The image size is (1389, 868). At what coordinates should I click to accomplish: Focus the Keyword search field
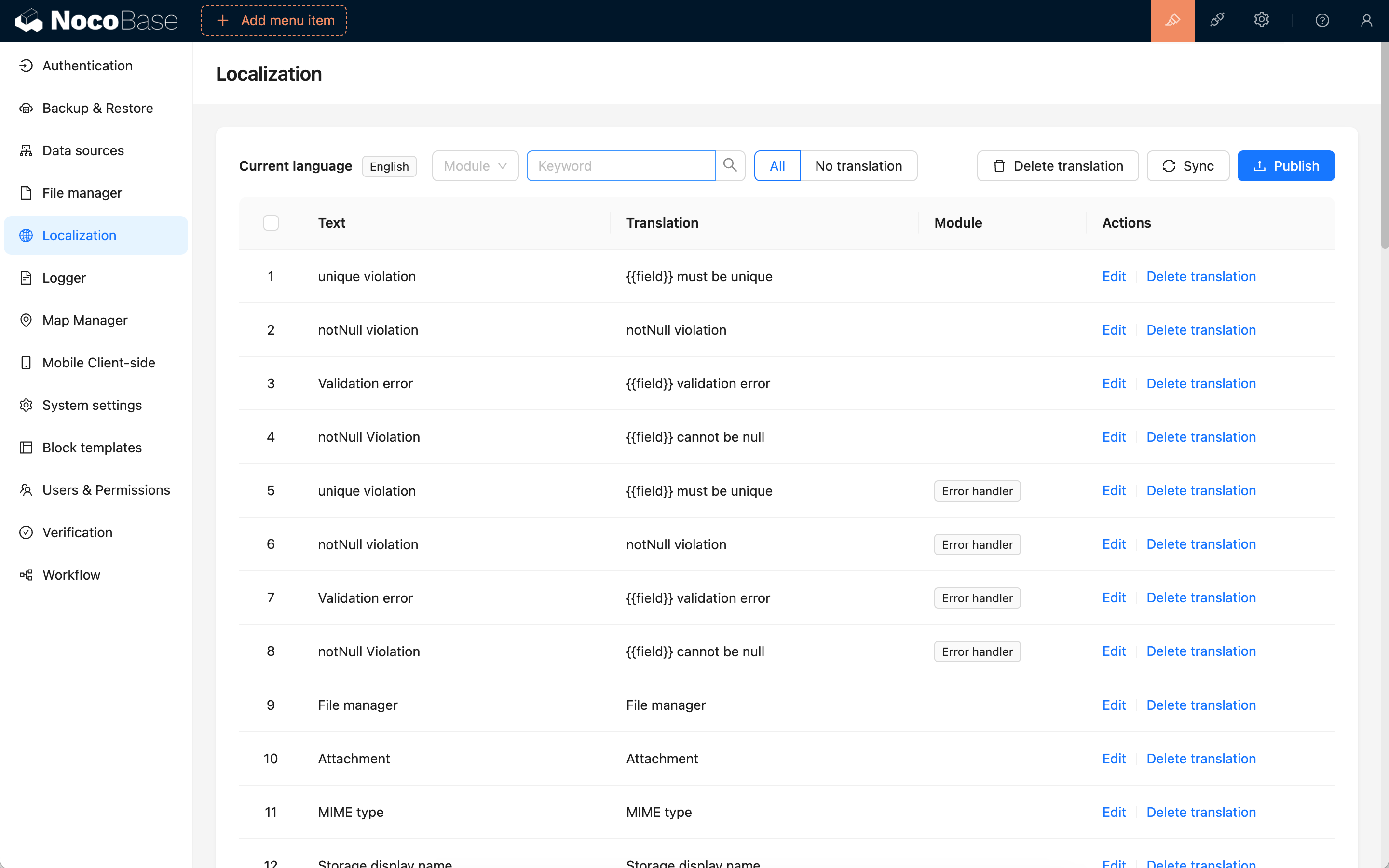[x=620, y=166]
